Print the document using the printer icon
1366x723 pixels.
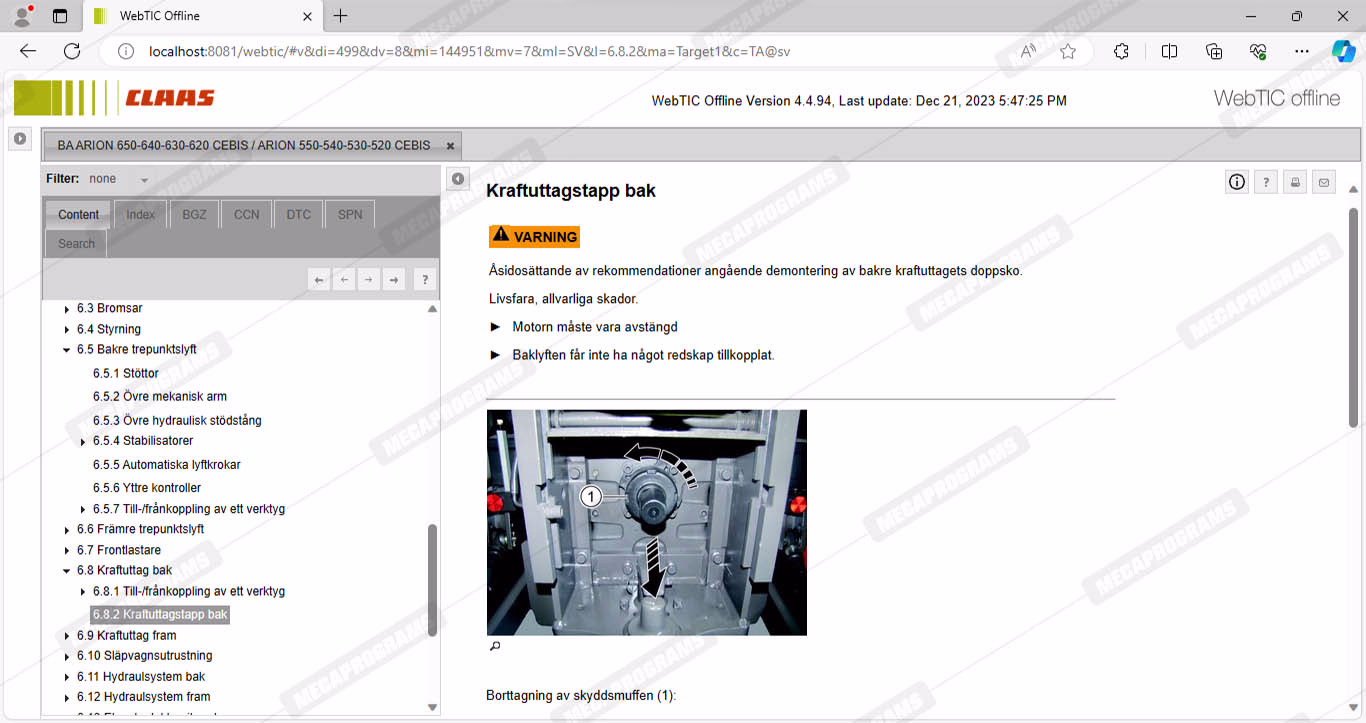(x=1295, y=182)
